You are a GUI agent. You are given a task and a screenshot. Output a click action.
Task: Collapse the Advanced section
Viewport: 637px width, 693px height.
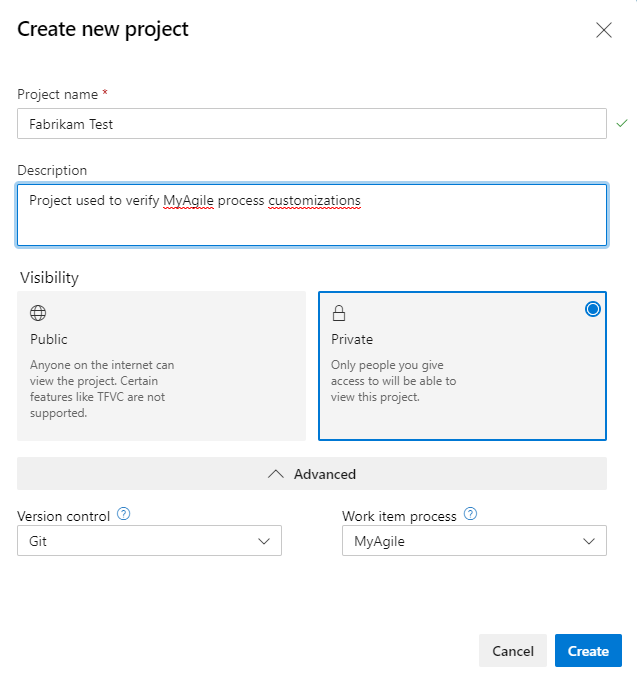click(x=312, y=474)
